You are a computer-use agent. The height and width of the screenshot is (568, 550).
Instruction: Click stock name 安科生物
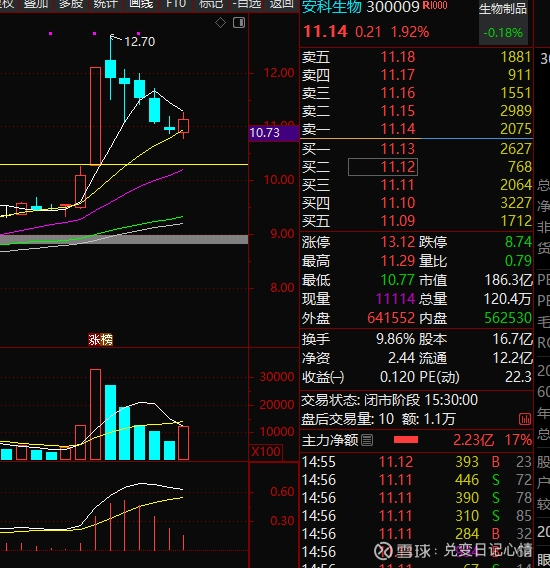click(332, 7)
